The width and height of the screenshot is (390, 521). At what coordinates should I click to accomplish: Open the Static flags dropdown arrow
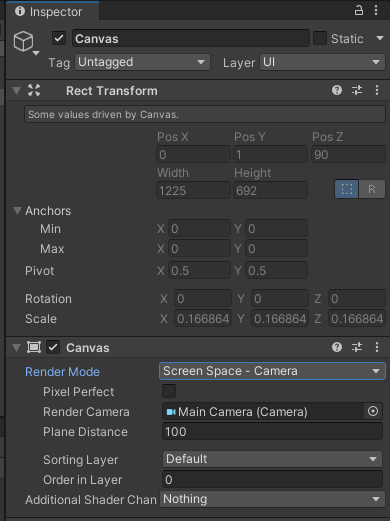[x=380, y=38]
